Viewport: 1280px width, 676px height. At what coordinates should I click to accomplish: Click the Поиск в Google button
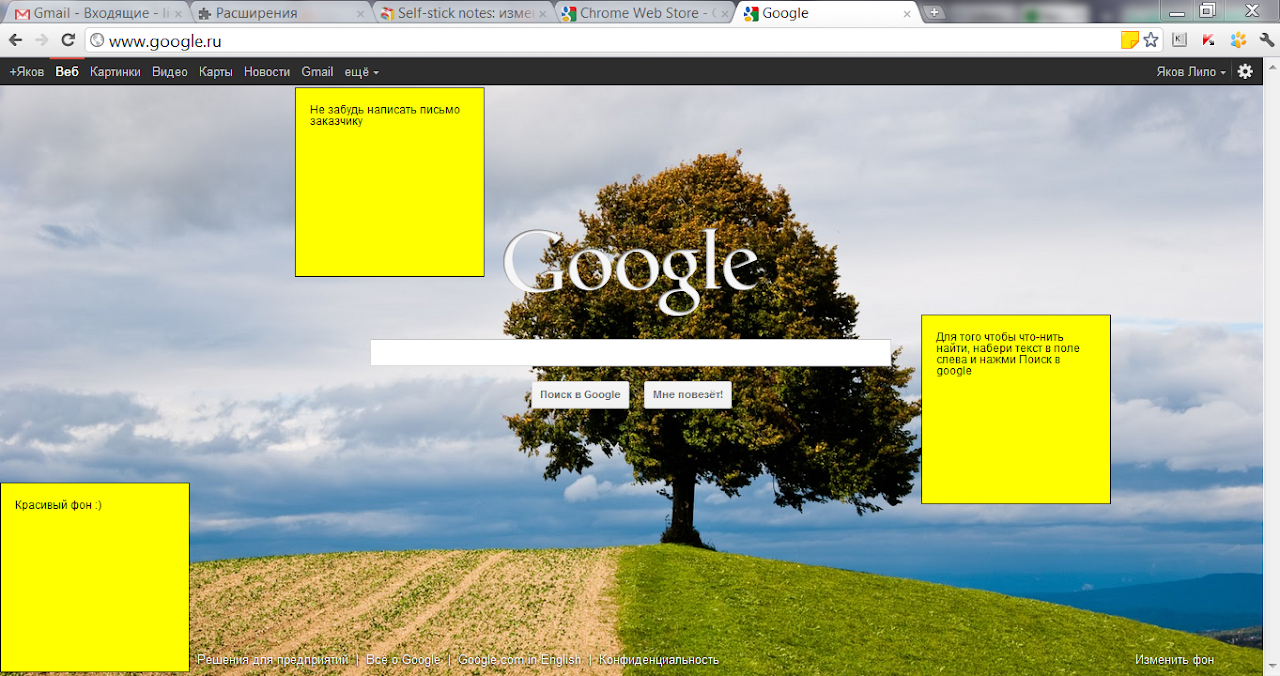[580, 395]
